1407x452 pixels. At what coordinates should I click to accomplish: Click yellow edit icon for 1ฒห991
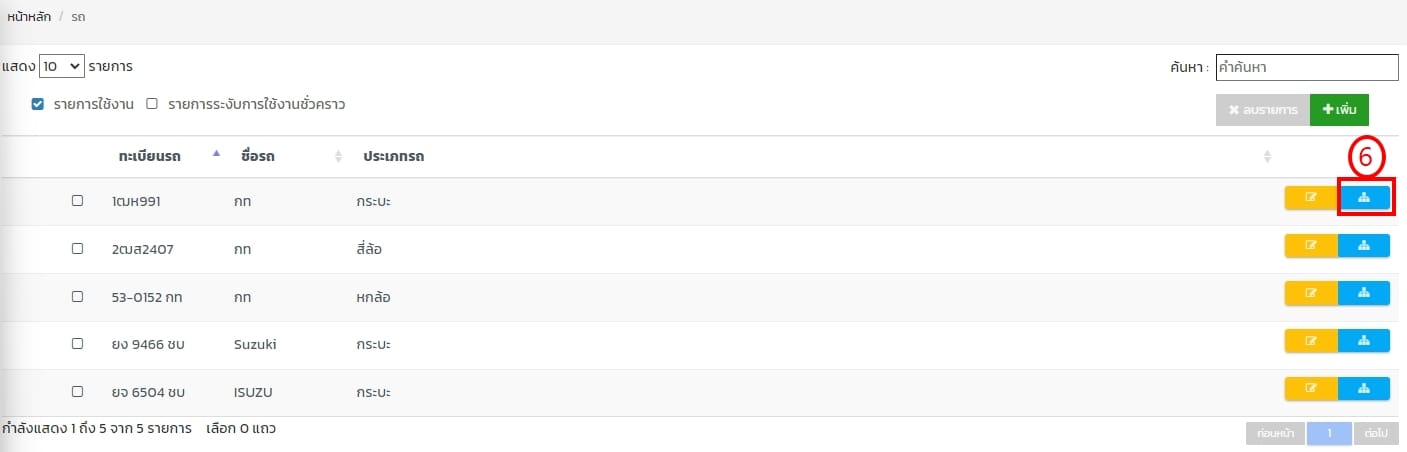tap(1310, 198)
